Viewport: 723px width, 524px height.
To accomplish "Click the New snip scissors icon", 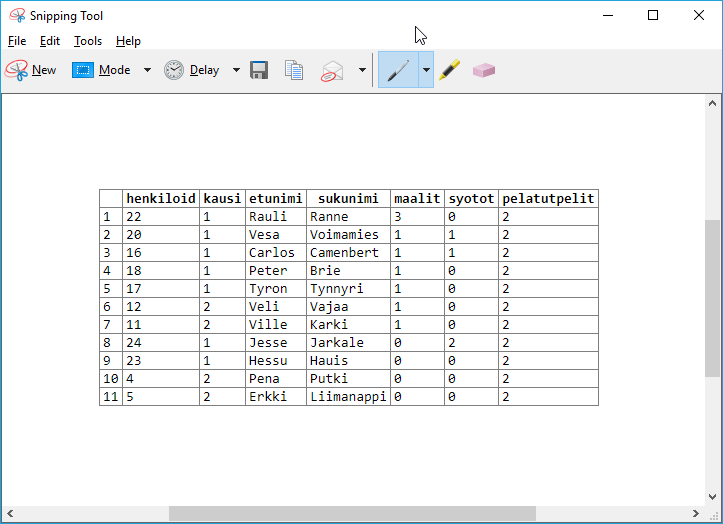I will [x=17, y=70].
